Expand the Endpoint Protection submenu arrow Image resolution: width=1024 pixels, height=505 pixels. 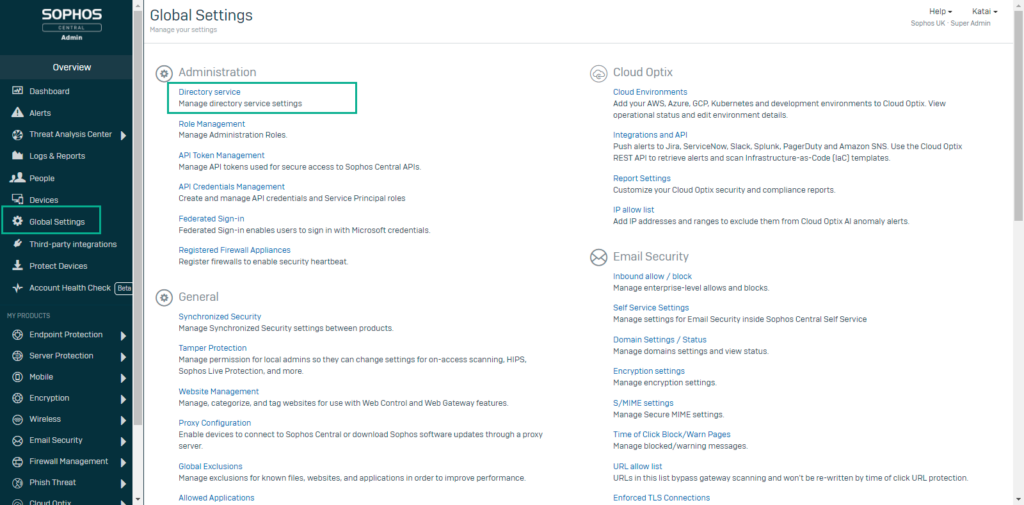[x=123, y=335]
